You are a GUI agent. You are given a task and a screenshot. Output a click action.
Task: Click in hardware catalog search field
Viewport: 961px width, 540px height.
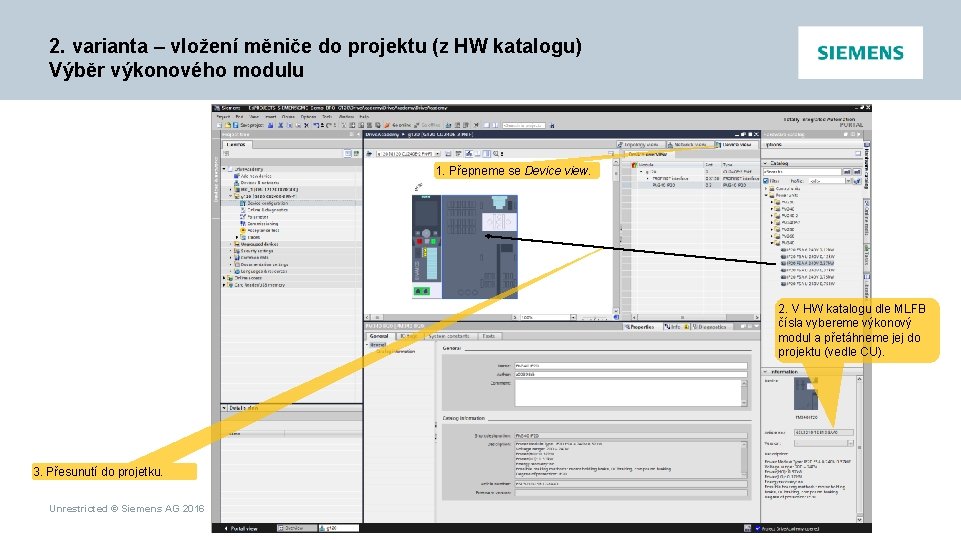(802, 172)
